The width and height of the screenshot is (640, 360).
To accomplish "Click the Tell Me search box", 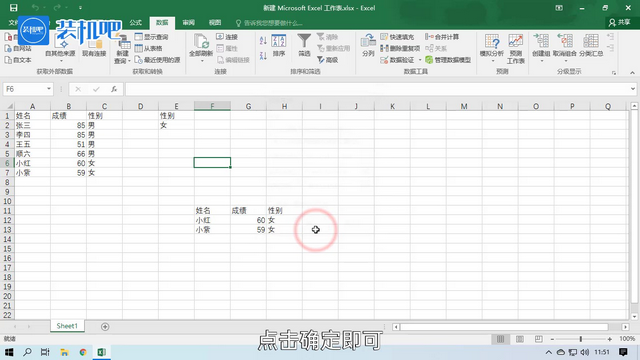I will [x=269, y=23].
